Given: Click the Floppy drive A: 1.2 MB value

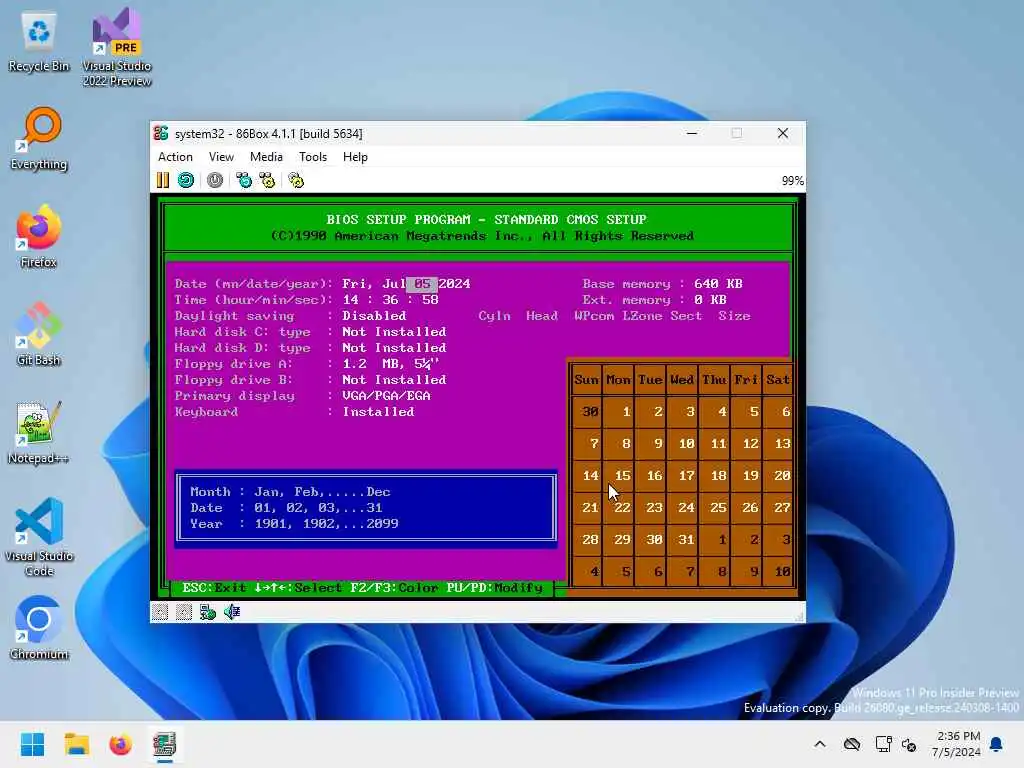Looking at the screenshot, I should pyautogui.click(x=391, y=364).
